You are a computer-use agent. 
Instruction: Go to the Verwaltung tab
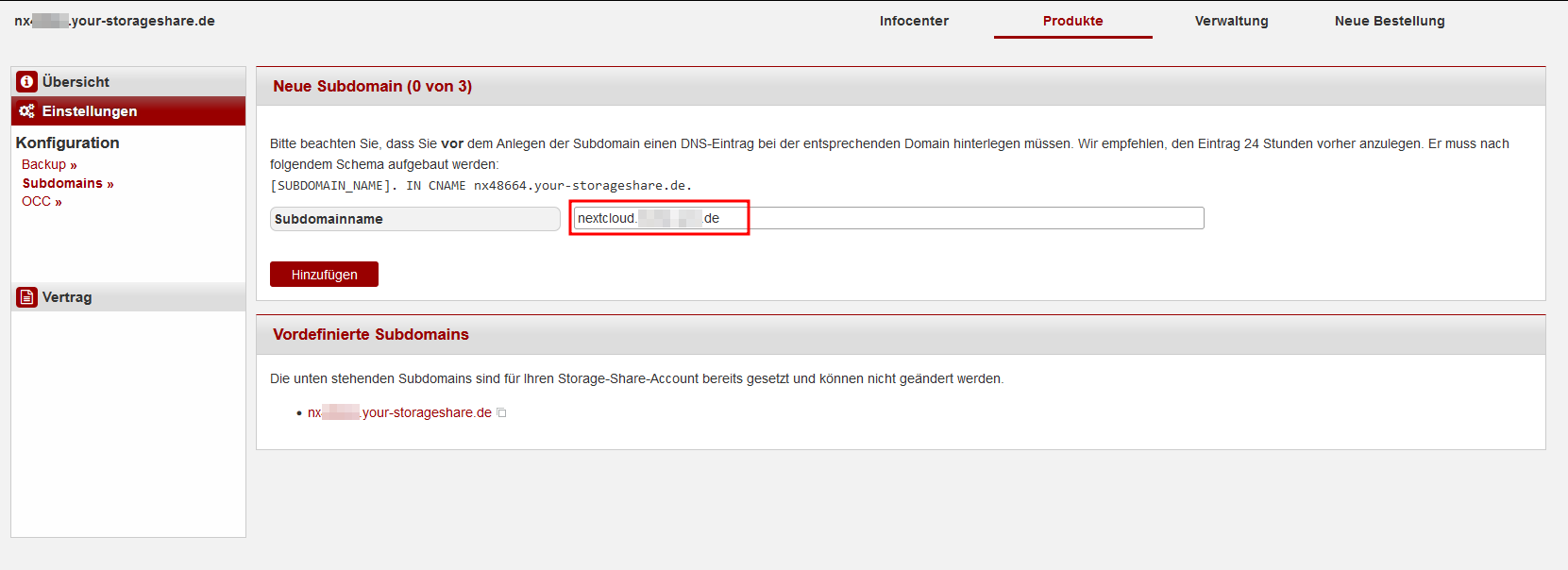tap(1231, 21)
